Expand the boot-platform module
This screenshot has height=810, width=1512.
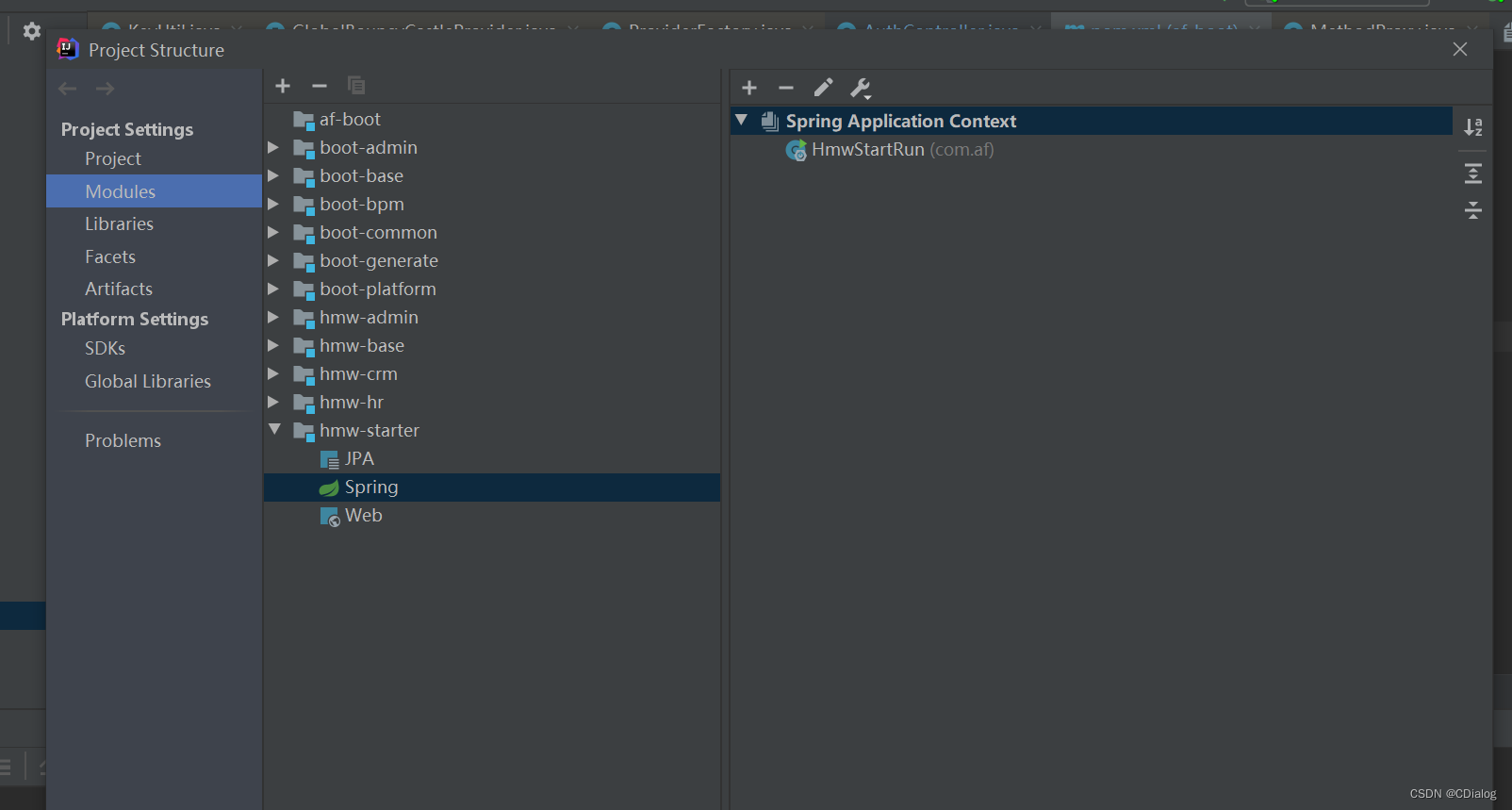273,289
